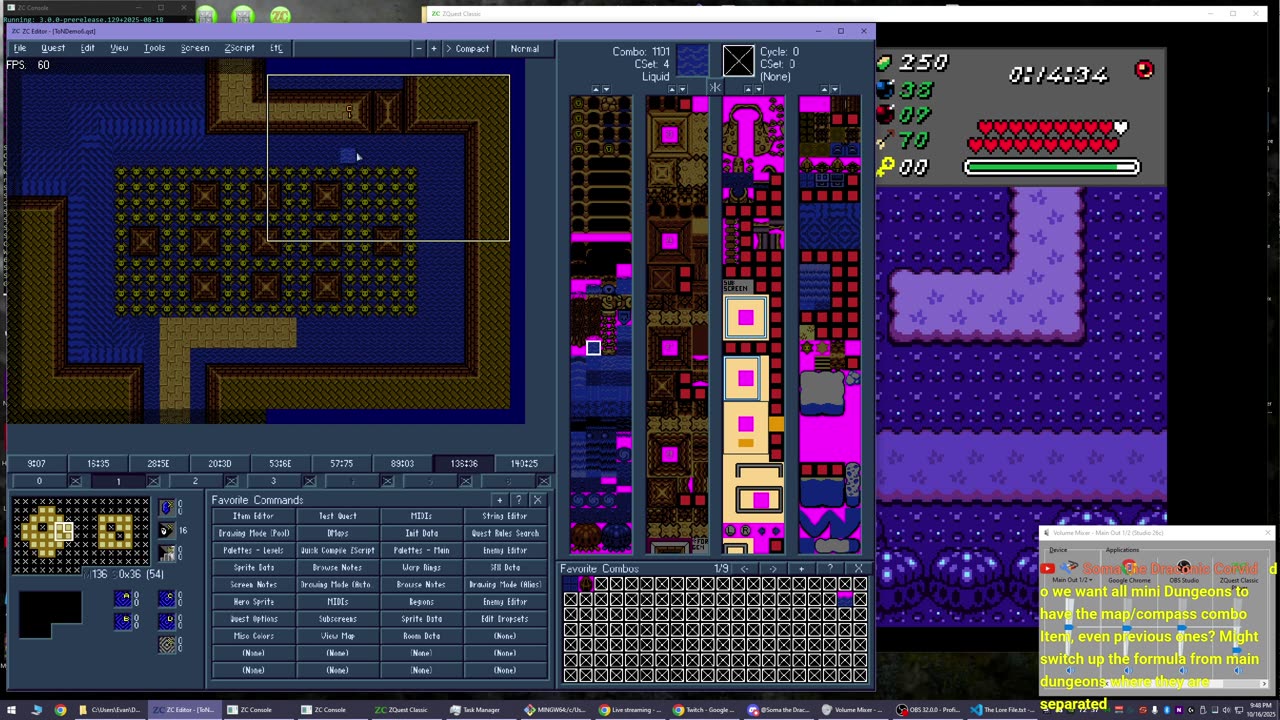Toggle the X checkbox beside layer 2 tab
This screenshot has width=1280, height=720.
[x=231, y=481]
